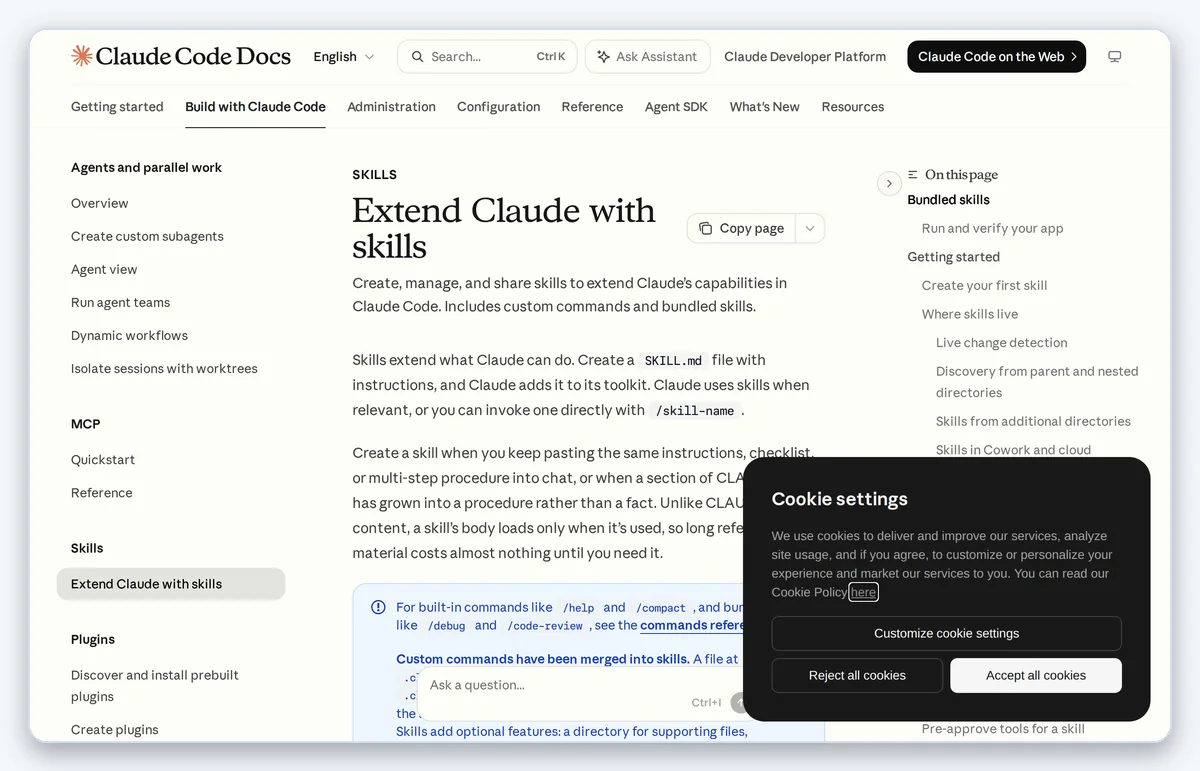Image resolution: width=1200 pixels, height=771 pixels.
Task: Click the Cookie settings heading
Action: (839, 499)
